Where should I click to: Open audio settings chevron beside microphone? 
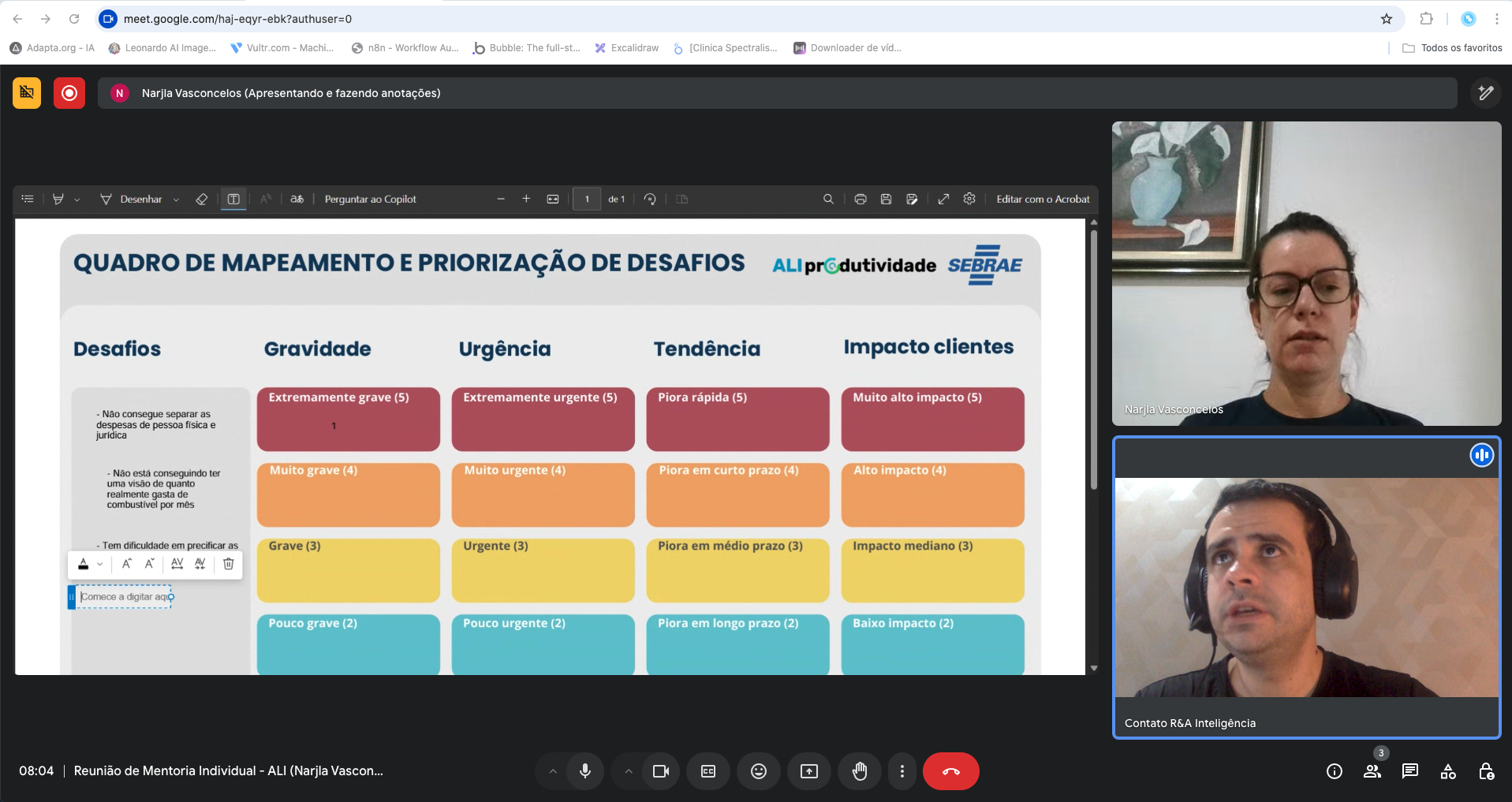(x=553, y=771)
